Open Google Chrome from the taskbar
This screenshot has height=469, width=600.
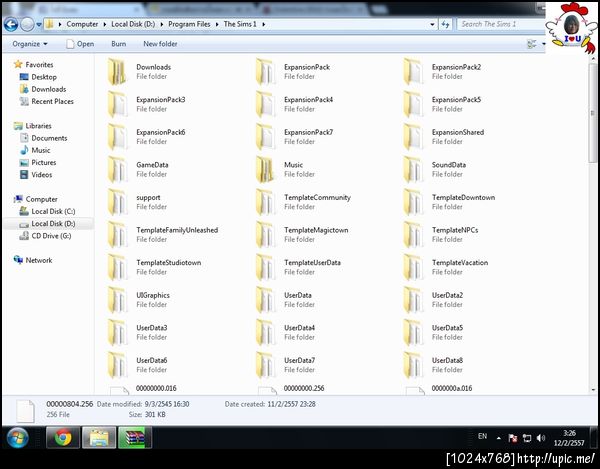click(63, 437)
